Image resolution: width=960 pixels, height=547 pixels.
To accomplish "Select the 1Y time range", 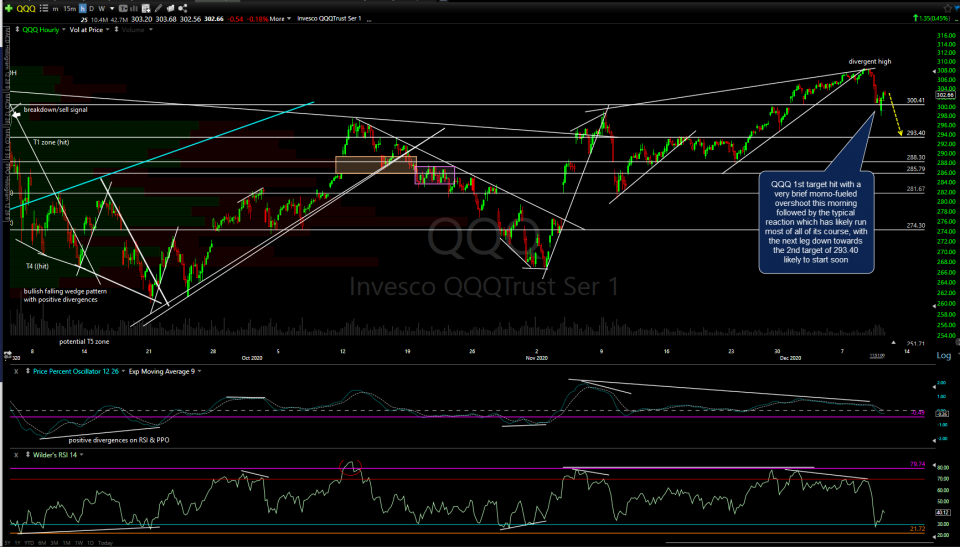I will (18, 543).
